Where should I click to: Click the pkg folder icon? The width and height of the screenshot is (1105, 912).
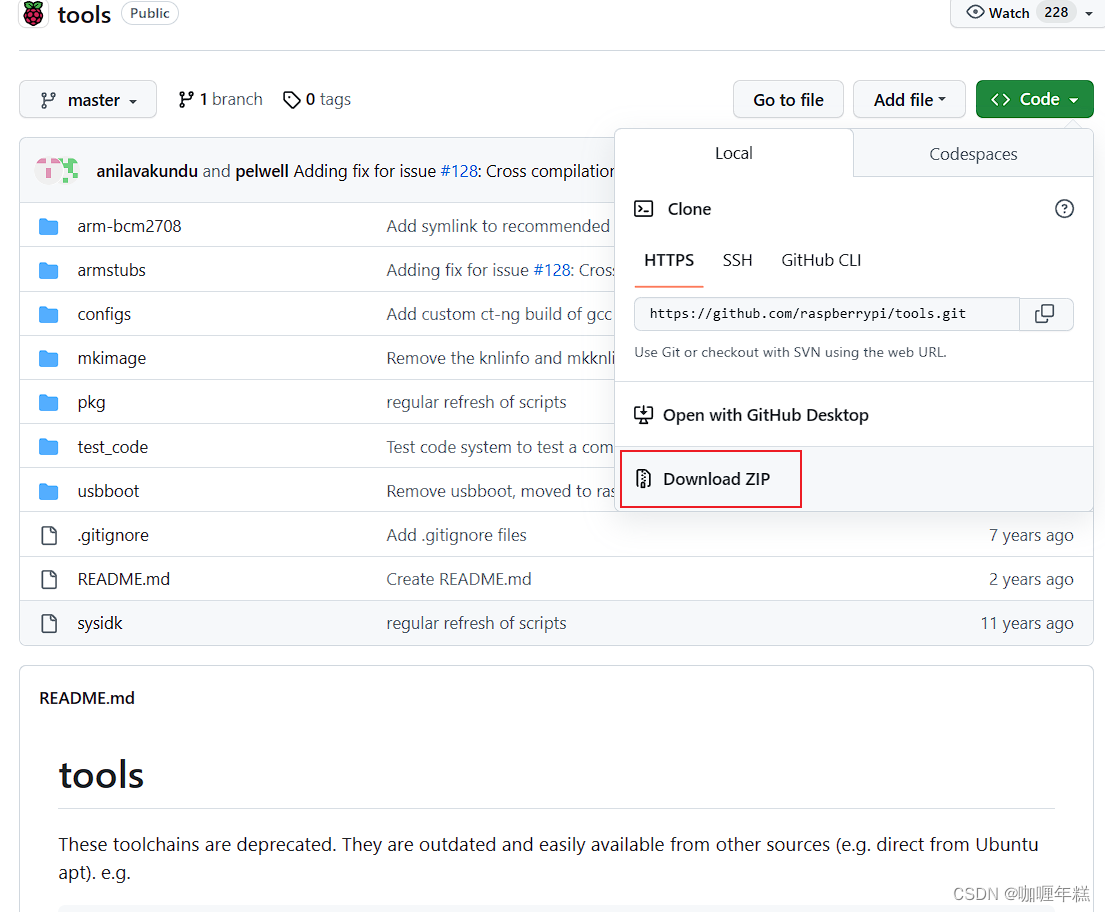tap(49, 402)
